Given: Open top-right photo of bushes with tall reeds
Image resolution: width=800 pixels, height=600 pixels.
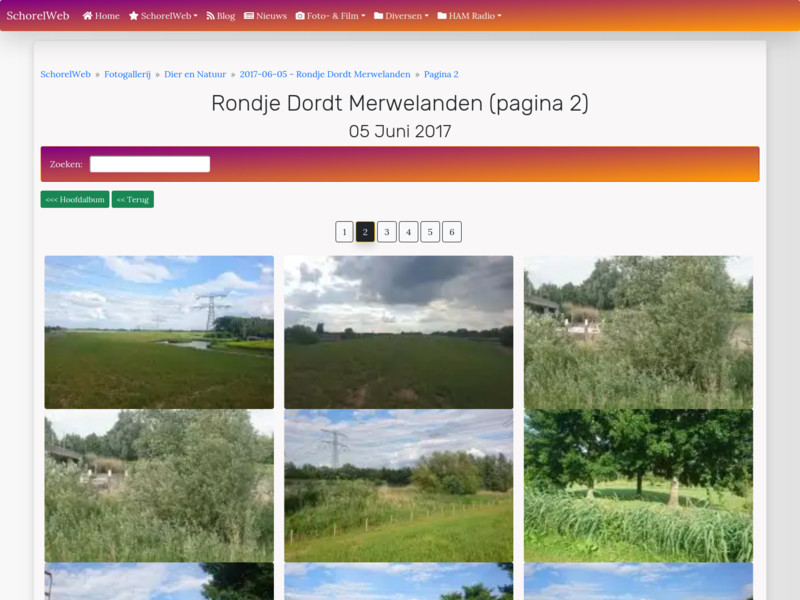Looking at the screenshot, I should (x=638, y=332).
